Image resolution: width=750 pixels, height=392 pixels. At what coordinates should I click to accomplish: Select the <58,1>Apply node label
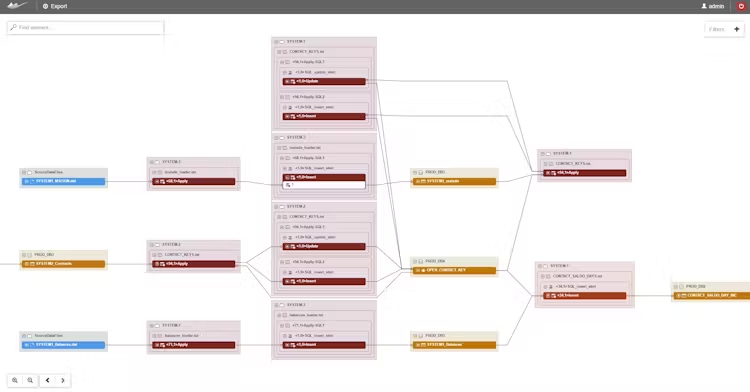click(177, 181)
